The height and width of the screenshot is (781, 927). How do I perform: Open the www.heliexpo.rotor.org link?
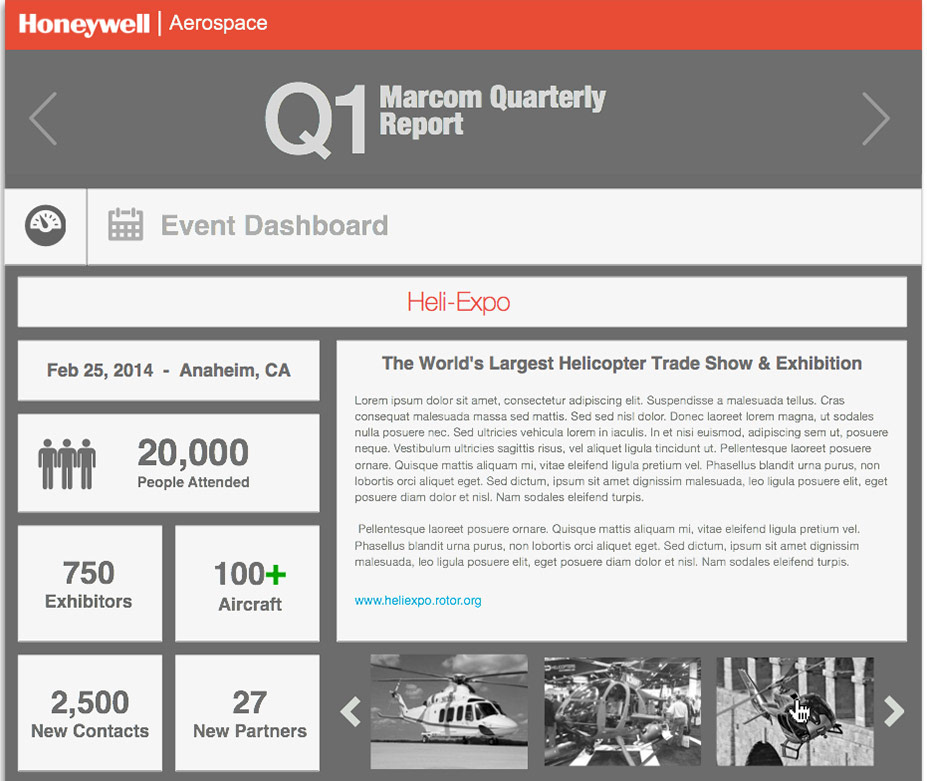point(418,601)
